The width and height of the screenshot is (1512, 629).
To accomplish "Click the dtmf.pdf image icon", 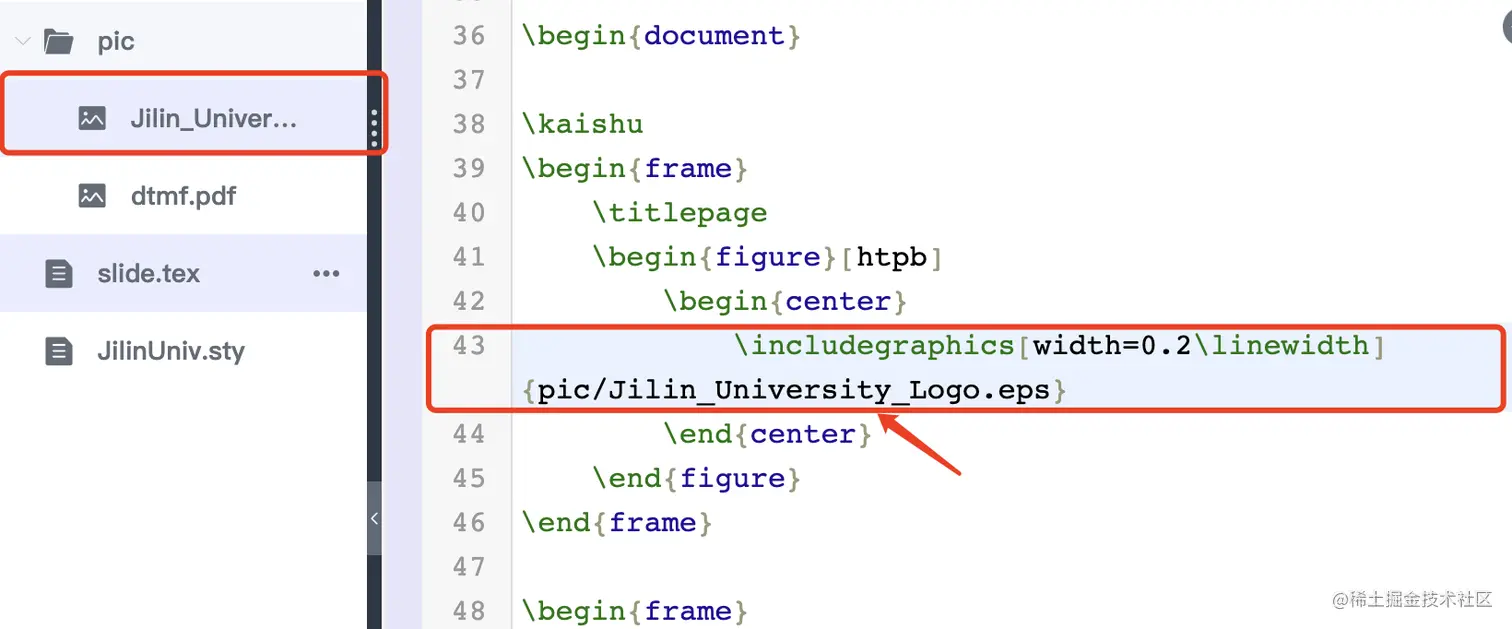I will click(x=92, y=195).
